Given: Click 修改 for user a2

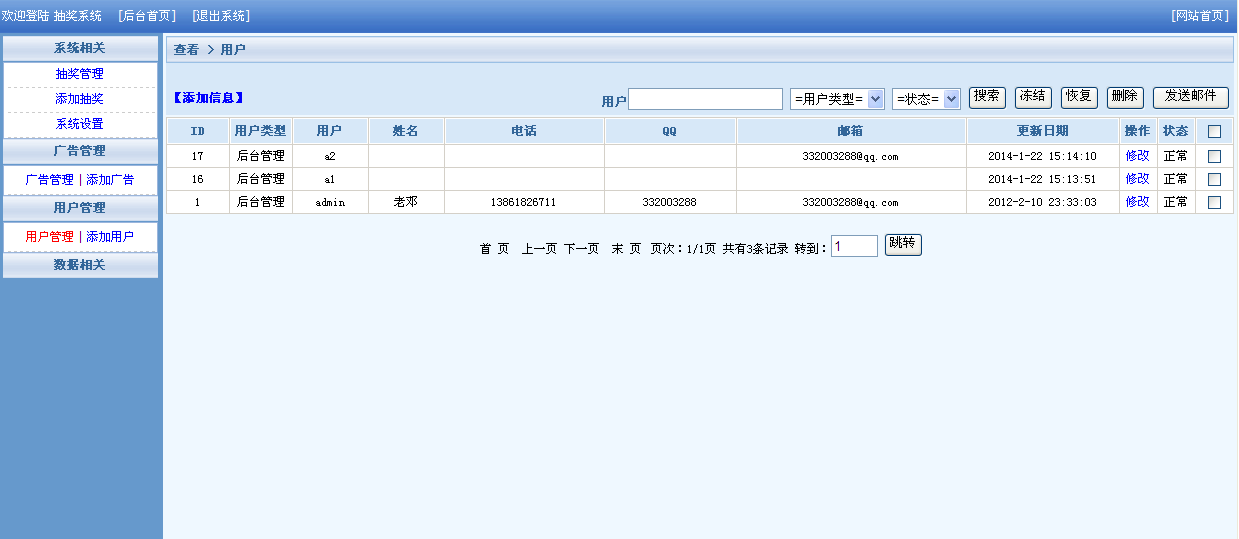Looking at the screenshot, I should pyautogui.click(x=1138, y=156).
